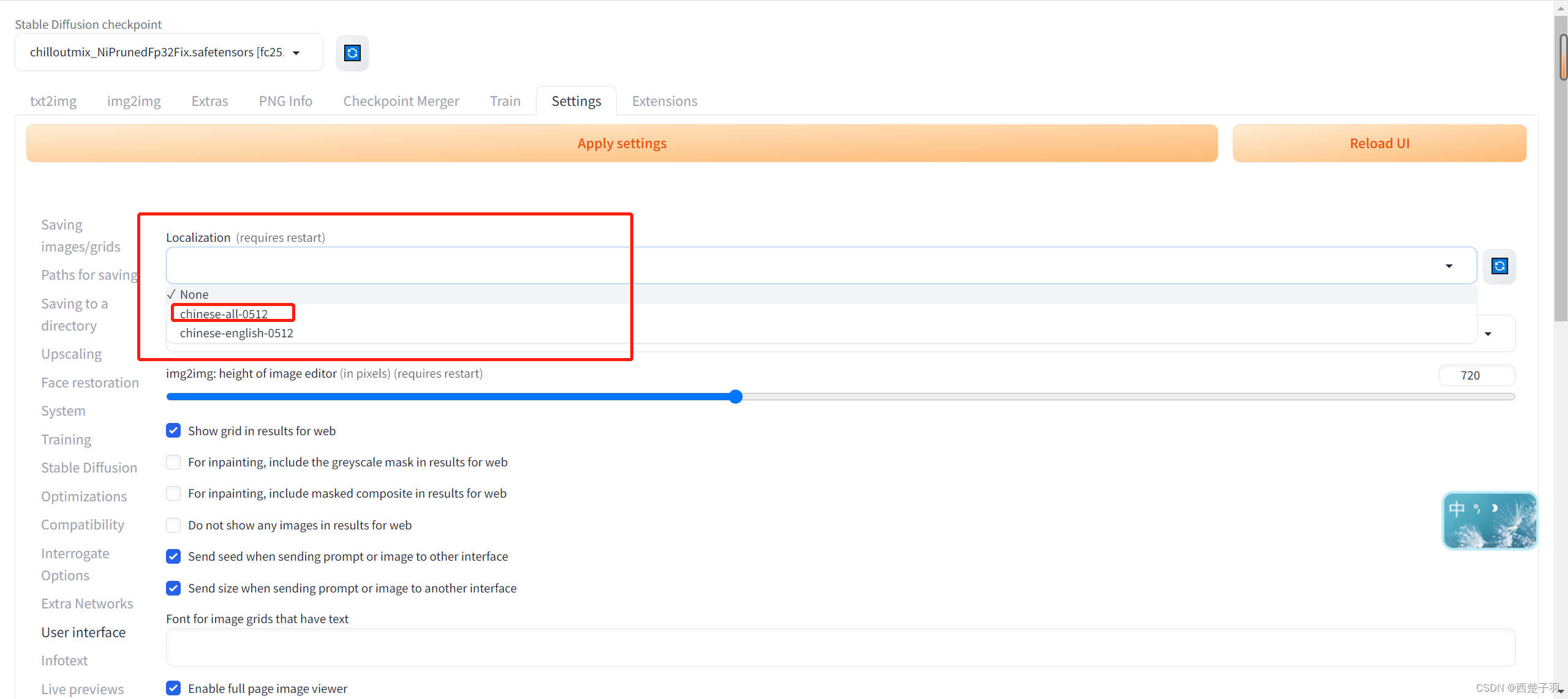This screenshot has height=699, width=1568.
Task: Toggle Send seed when sending prompt
Action: pos(173,556)
